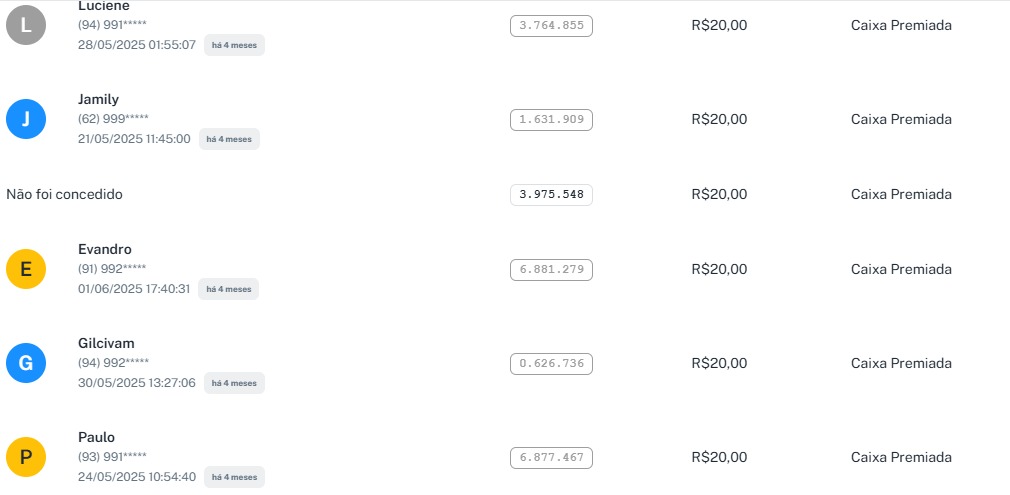Click the name Paulo
Viewport: 1010px width, 495px height.
(x=96, y=437)
